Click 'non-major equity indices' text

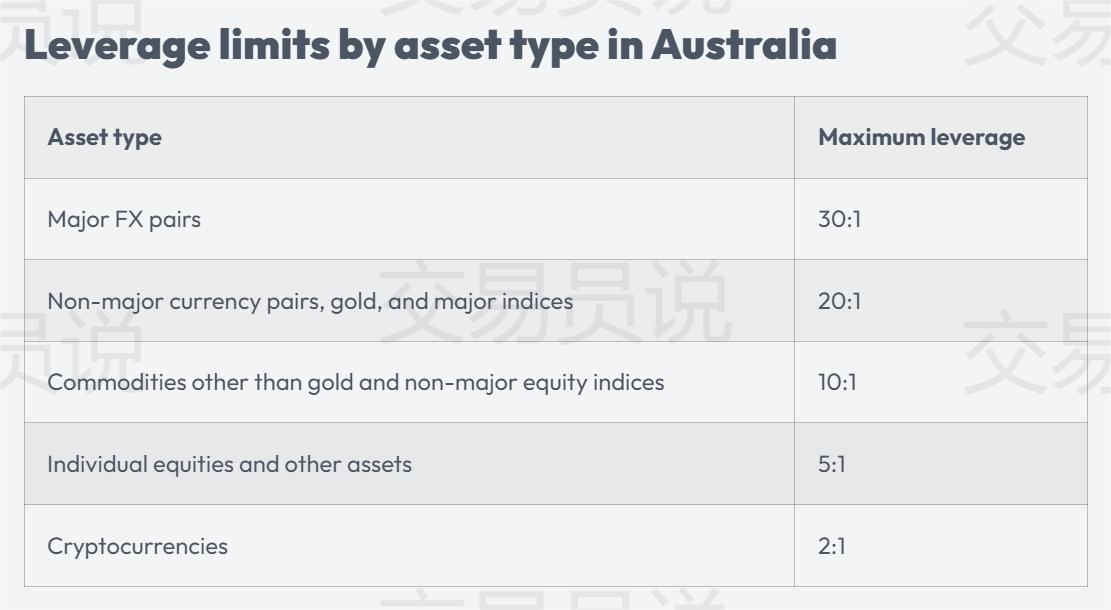[534, 383]
